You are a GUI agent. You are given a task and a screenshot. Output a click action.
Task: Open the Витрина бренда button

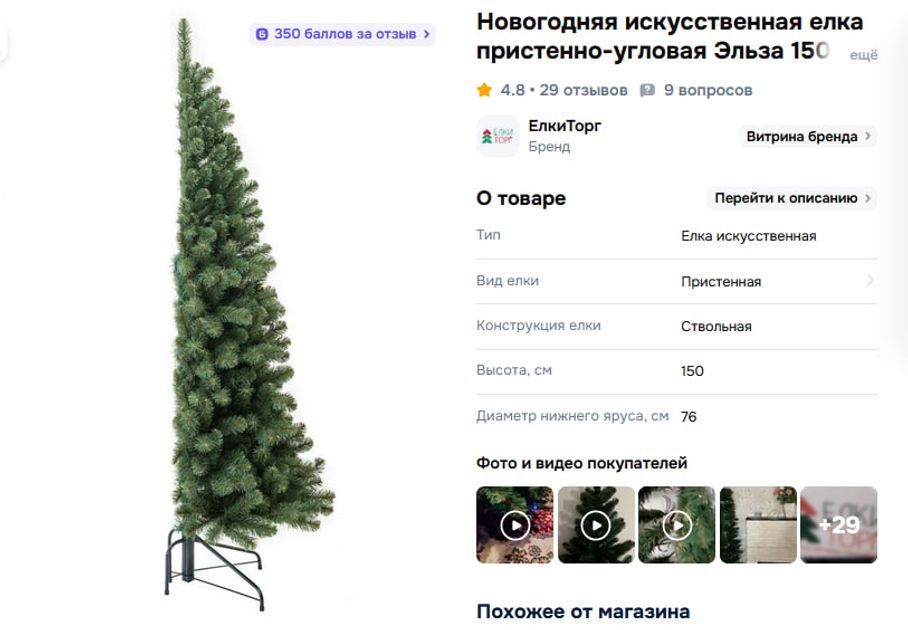pos(808,137)
